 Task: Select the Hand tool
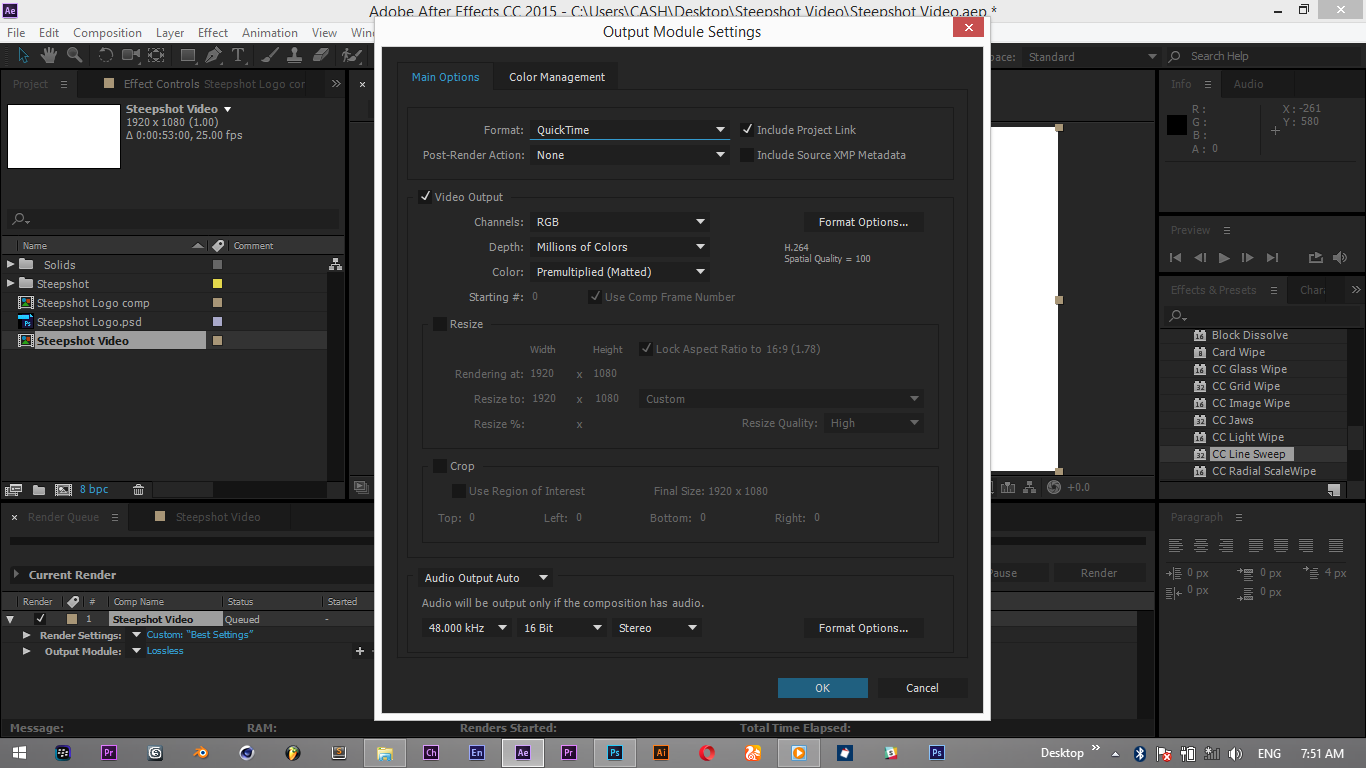(x=49, y=55)
